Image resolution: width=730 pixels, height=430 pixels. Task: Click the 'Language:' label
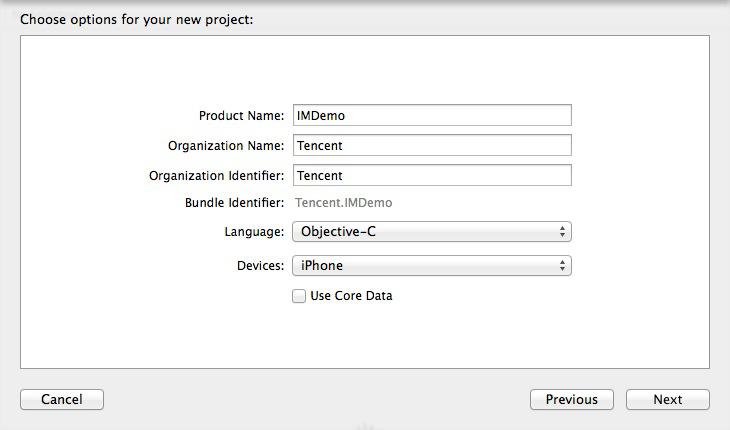[254, 232]
